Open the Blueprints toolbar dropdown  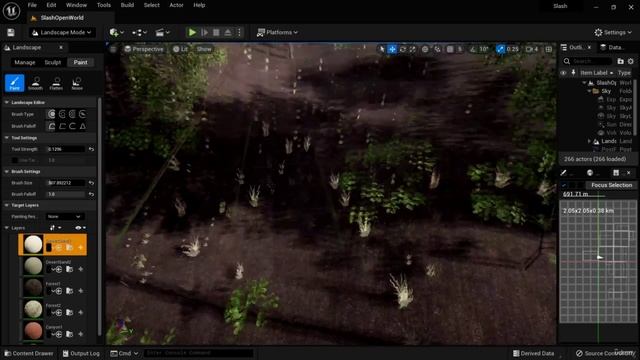[139, 32]
